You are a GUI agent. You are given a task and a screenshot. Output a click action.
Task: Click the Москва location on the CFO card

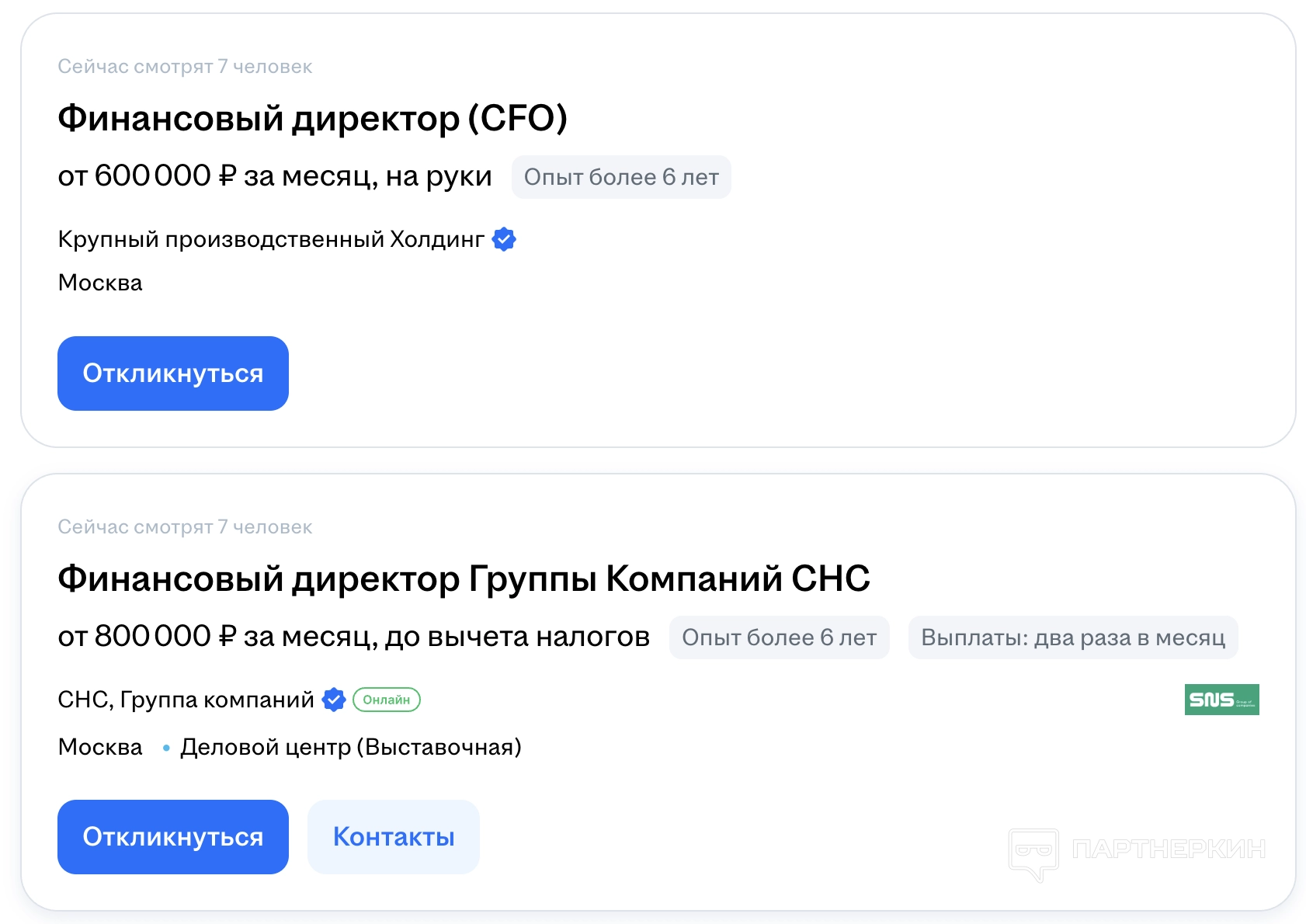(100, 283)
